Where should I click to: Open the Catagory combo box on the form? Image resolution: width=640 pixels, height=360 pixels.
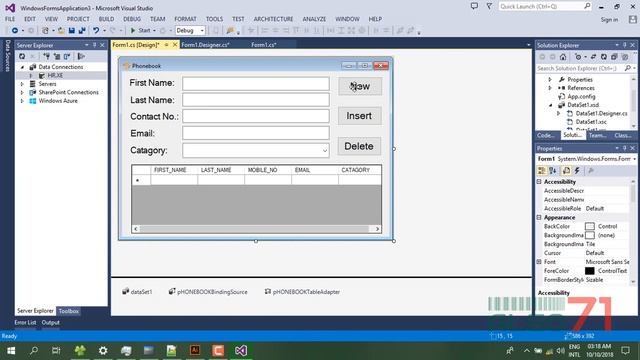[x=324, y=151]
